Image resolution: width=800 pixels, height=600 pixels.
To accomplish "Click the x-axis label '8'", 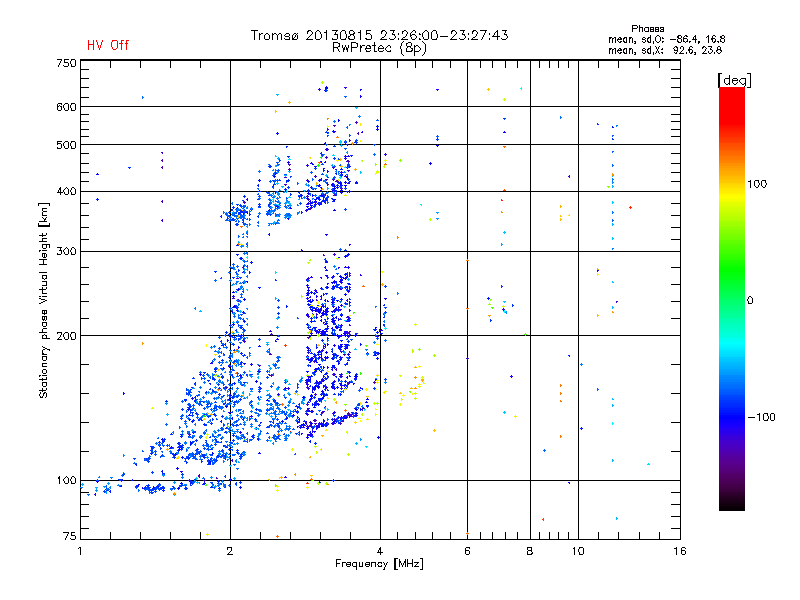I will pyautogui.click(x=530, y=551).
